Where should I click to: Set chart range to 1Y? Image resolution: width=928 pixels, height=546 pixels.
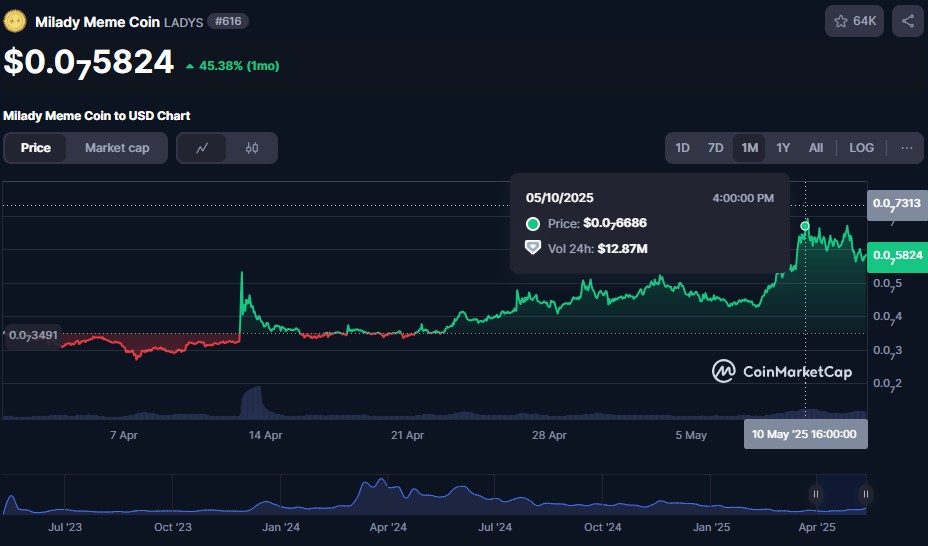coord(783,148)
